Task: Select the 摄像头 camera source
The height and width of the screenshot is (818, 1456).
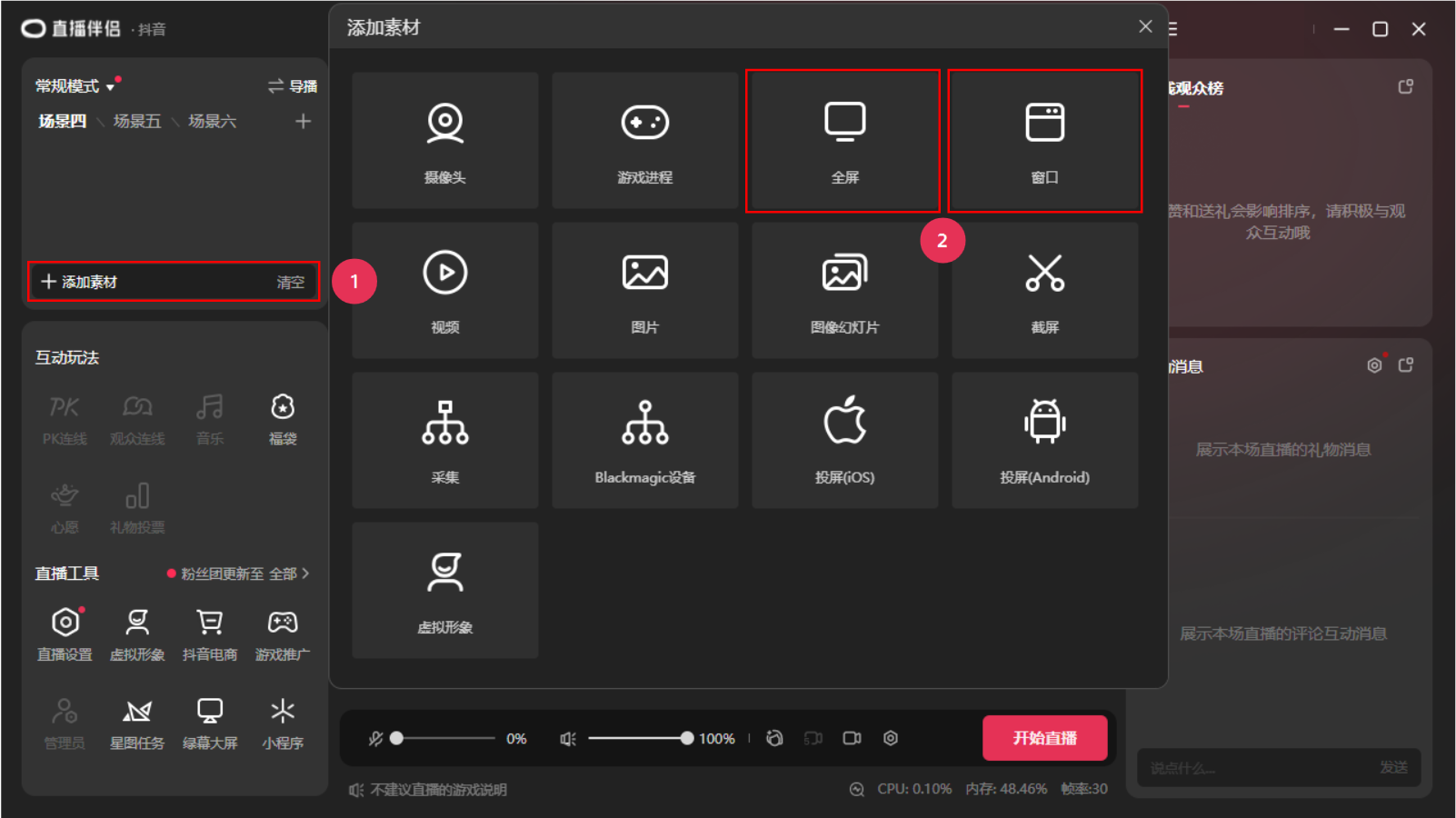Action: coord(445,141)
